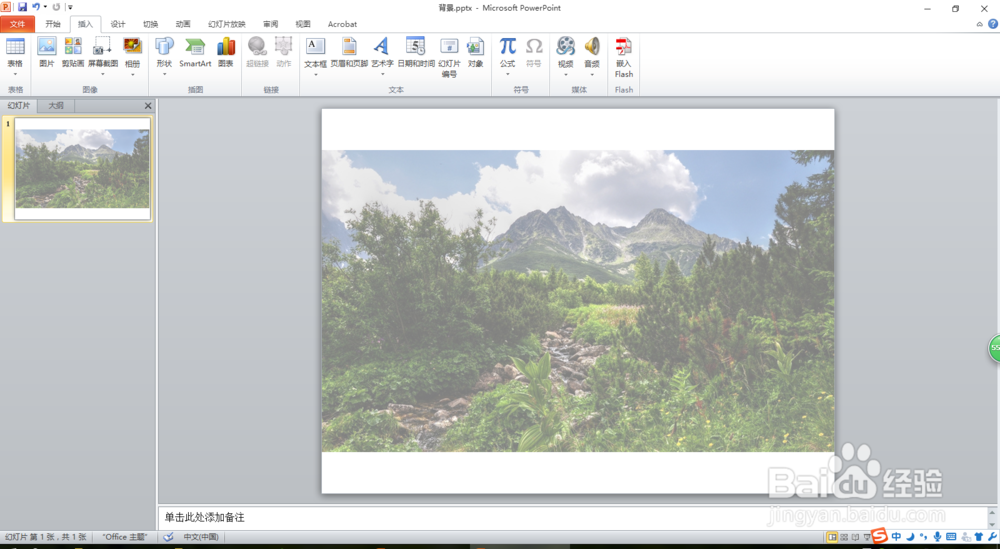Viewport: 1000px width, 549px height.
Task: Open 页眉和页脚 header and footer
Action: [349, 52]
